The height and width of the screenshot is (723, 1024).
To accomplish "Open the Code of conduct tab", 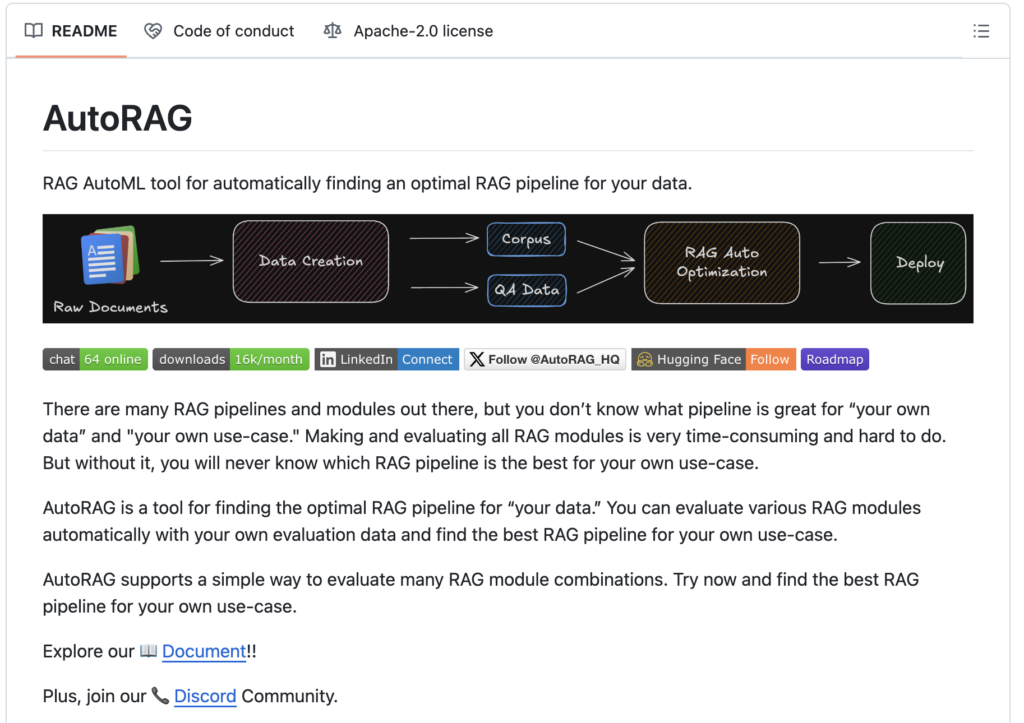I will click(x=233, y=31).
